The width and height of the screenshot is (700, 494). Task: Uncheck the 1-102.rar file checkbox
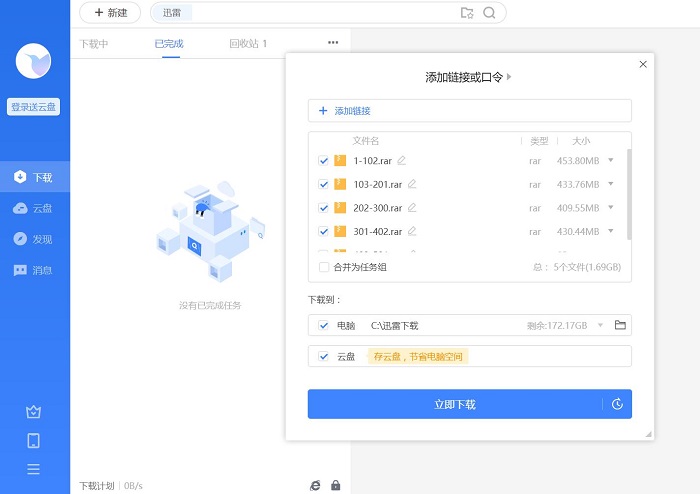tap(323, 160)
